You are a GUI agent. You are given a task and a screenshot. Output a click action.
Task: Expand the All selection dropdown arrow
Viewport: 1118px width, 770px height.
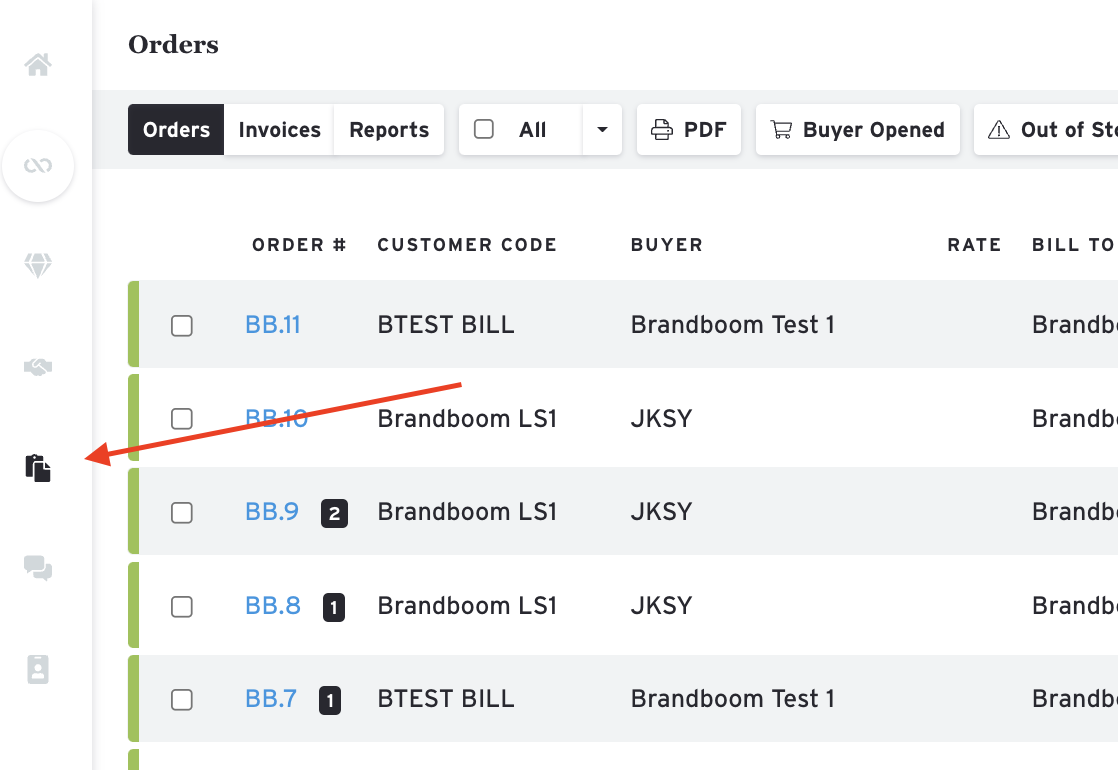[x=602, y=130]
